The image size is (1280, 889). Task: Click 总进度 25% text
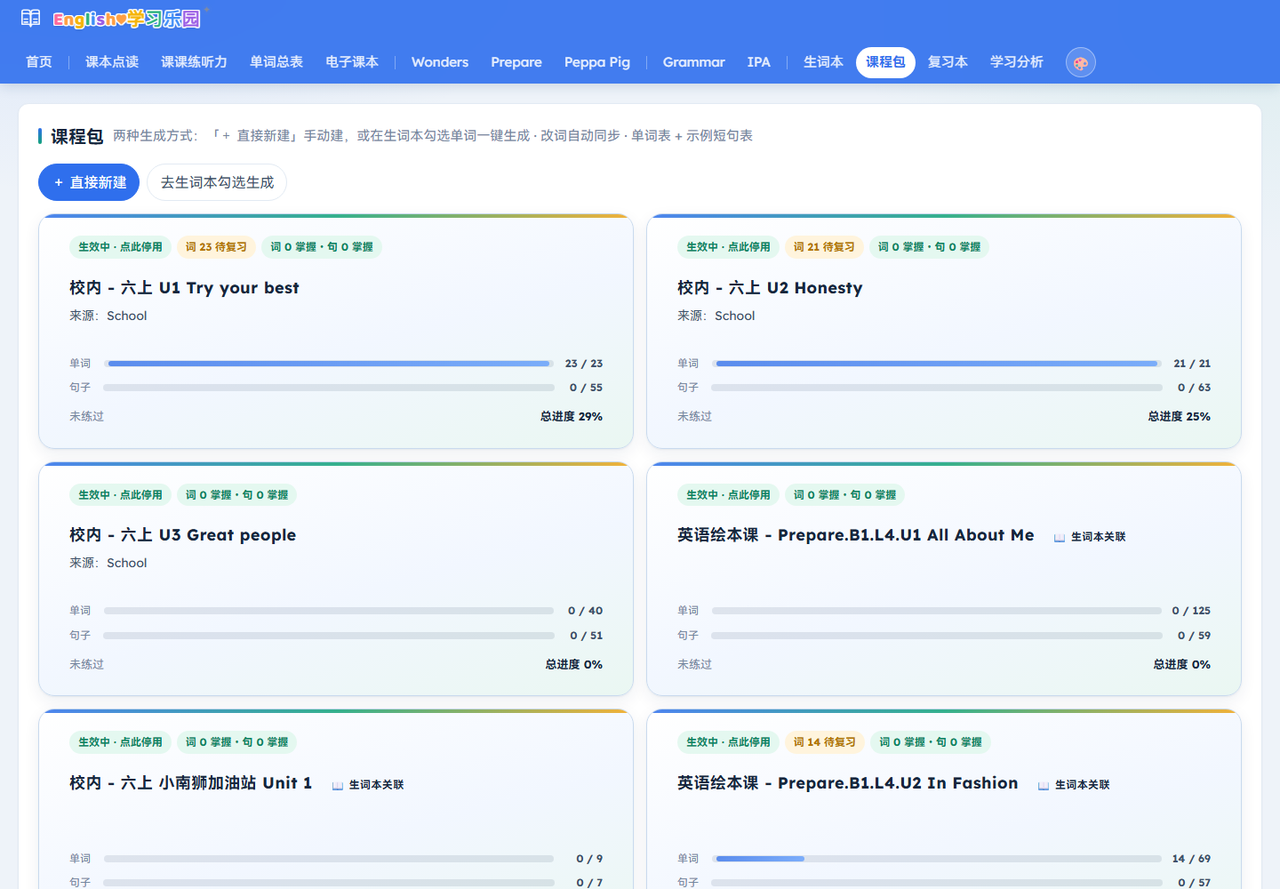coord(1179,416)
